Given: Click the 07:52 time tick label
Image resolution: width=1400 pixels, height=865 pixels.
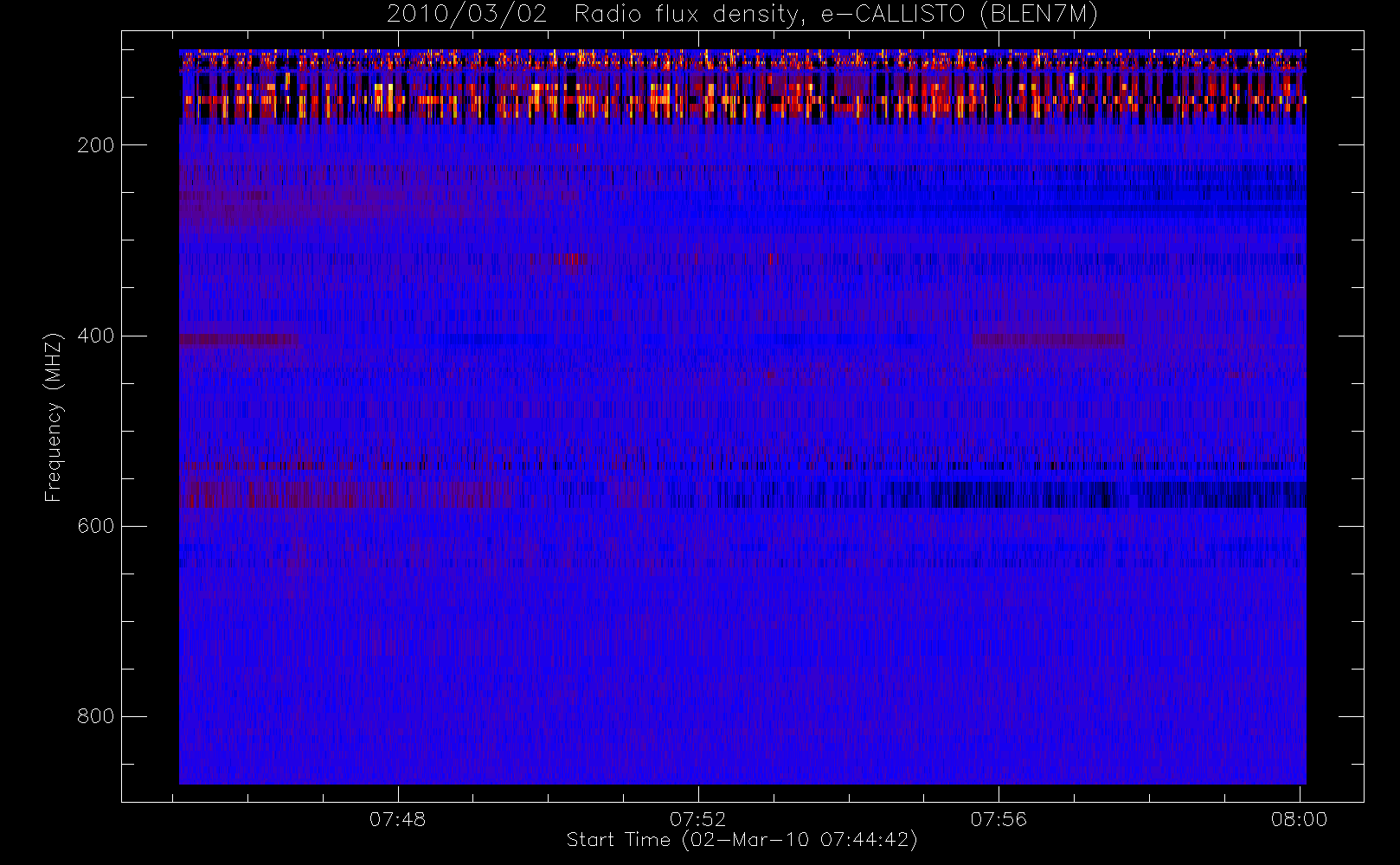Looking at the screenshot, I should click(698, 819).
